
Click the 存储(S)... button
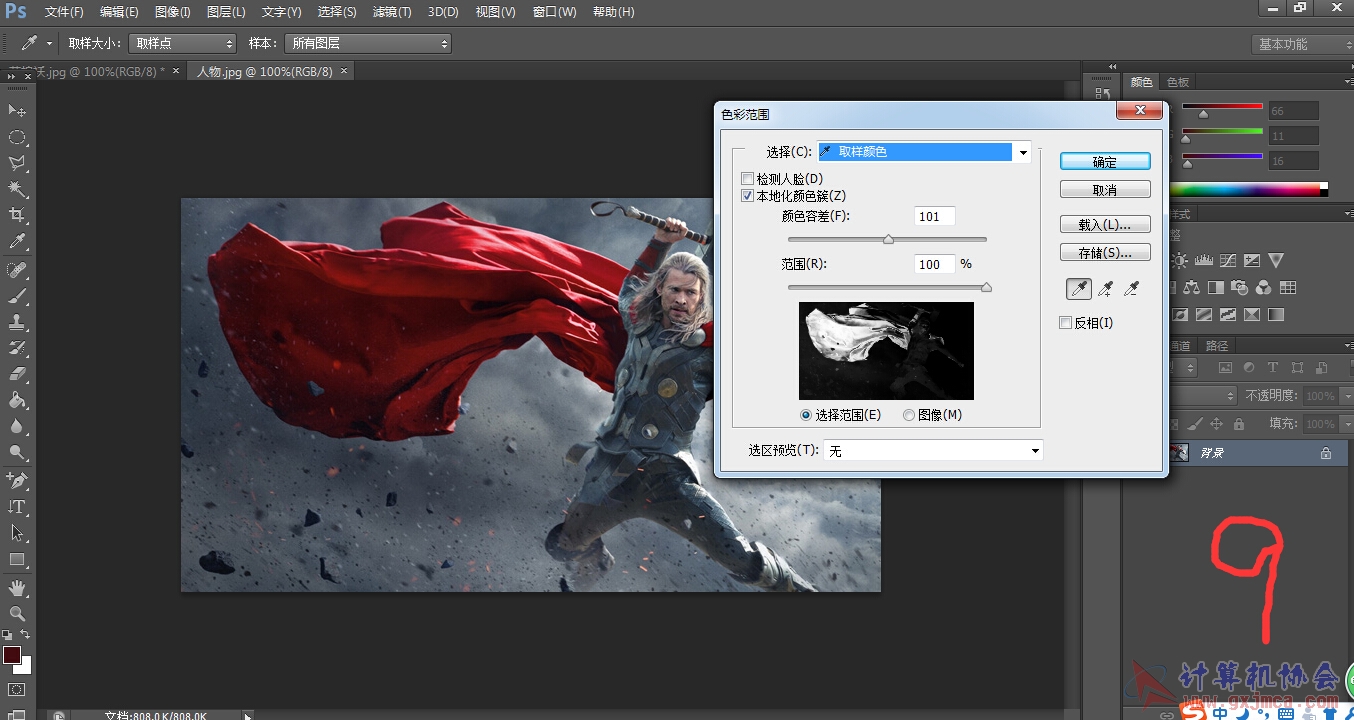point(1105,253)
